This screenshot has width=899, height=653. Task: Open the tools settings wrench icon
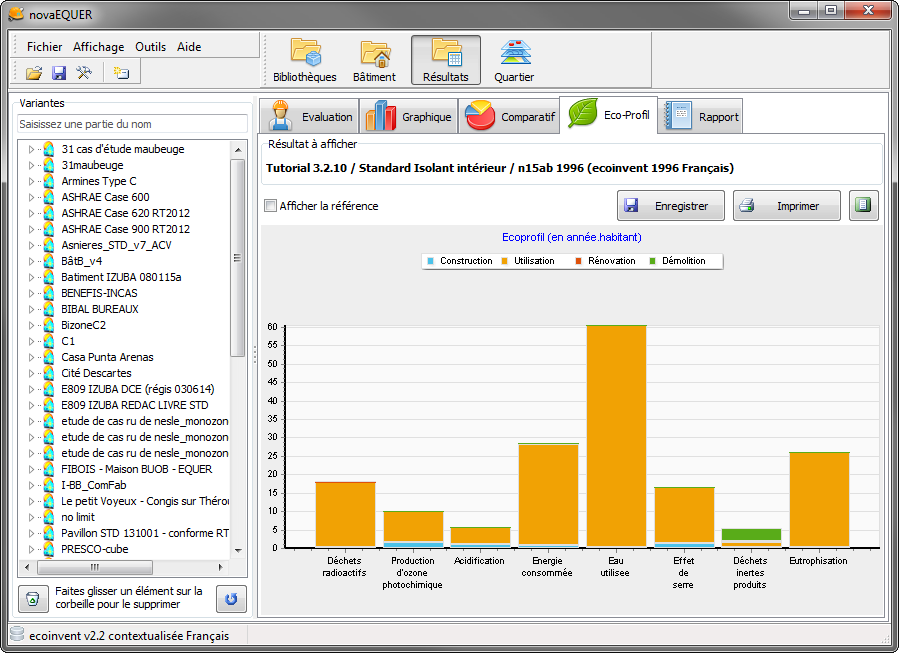tap(84, 73)
